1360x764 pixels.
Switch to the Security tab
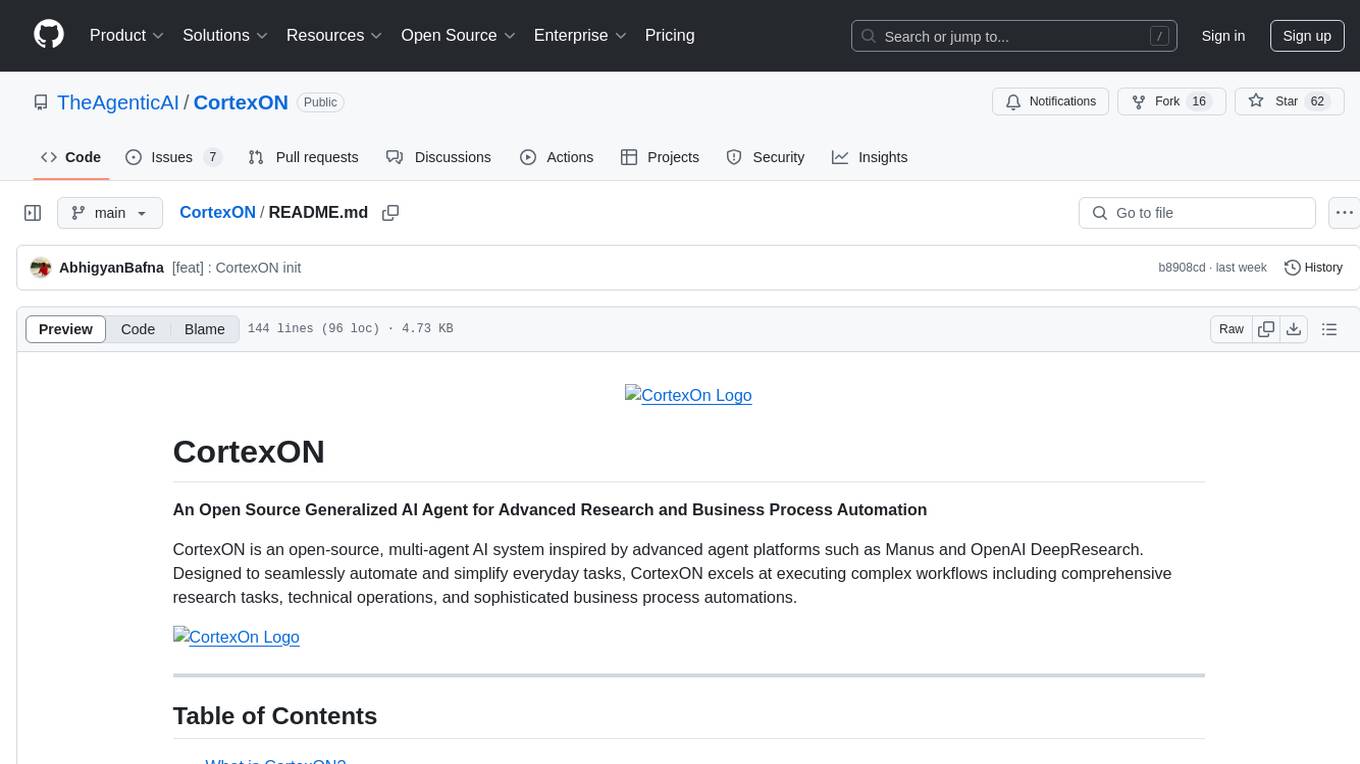point(765,157)
